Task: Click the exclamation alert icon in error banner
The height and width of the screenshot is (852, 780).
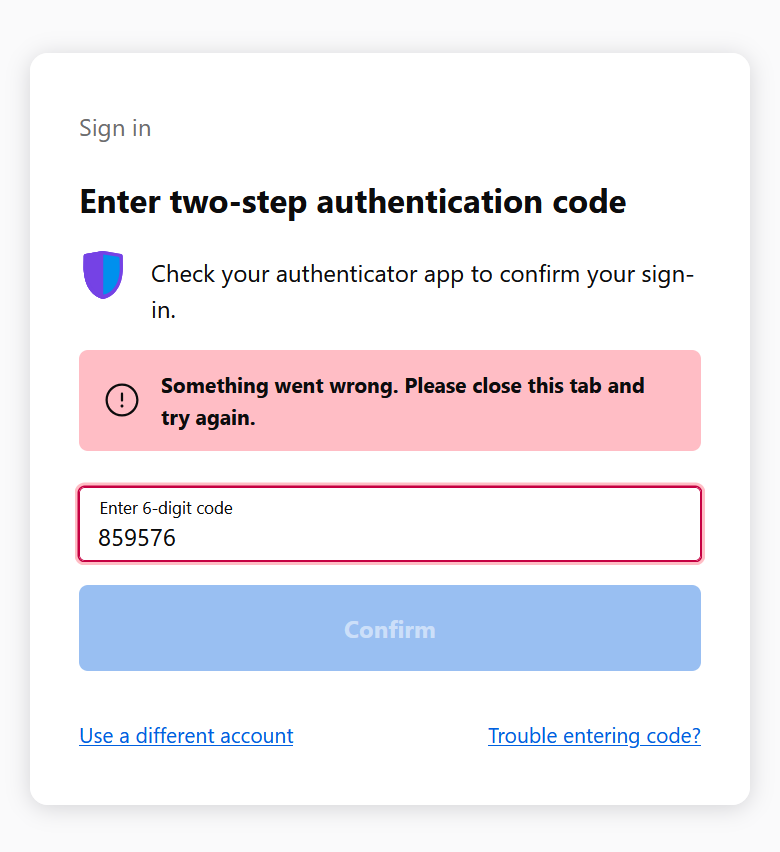Action: [122, 400]
